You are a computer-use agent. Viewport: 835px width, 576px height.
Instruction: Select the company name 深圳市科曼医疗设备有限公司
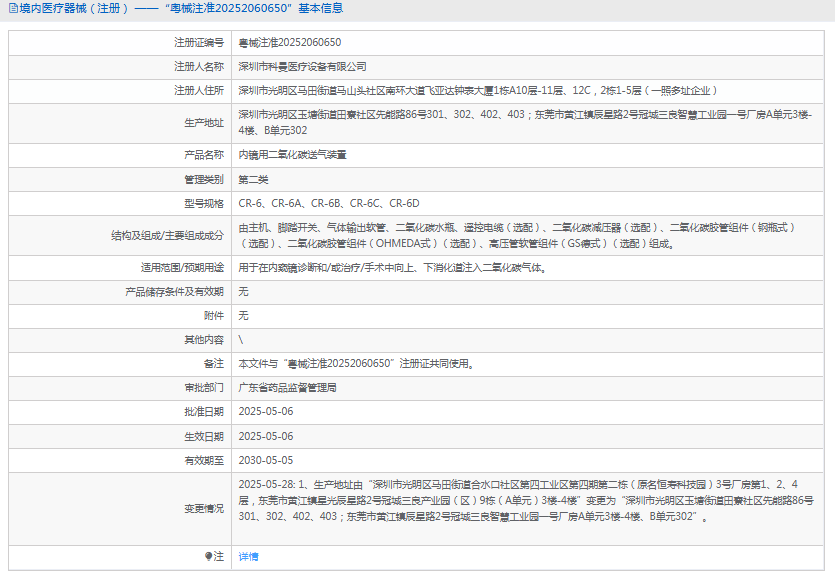(x=302, y=67)
